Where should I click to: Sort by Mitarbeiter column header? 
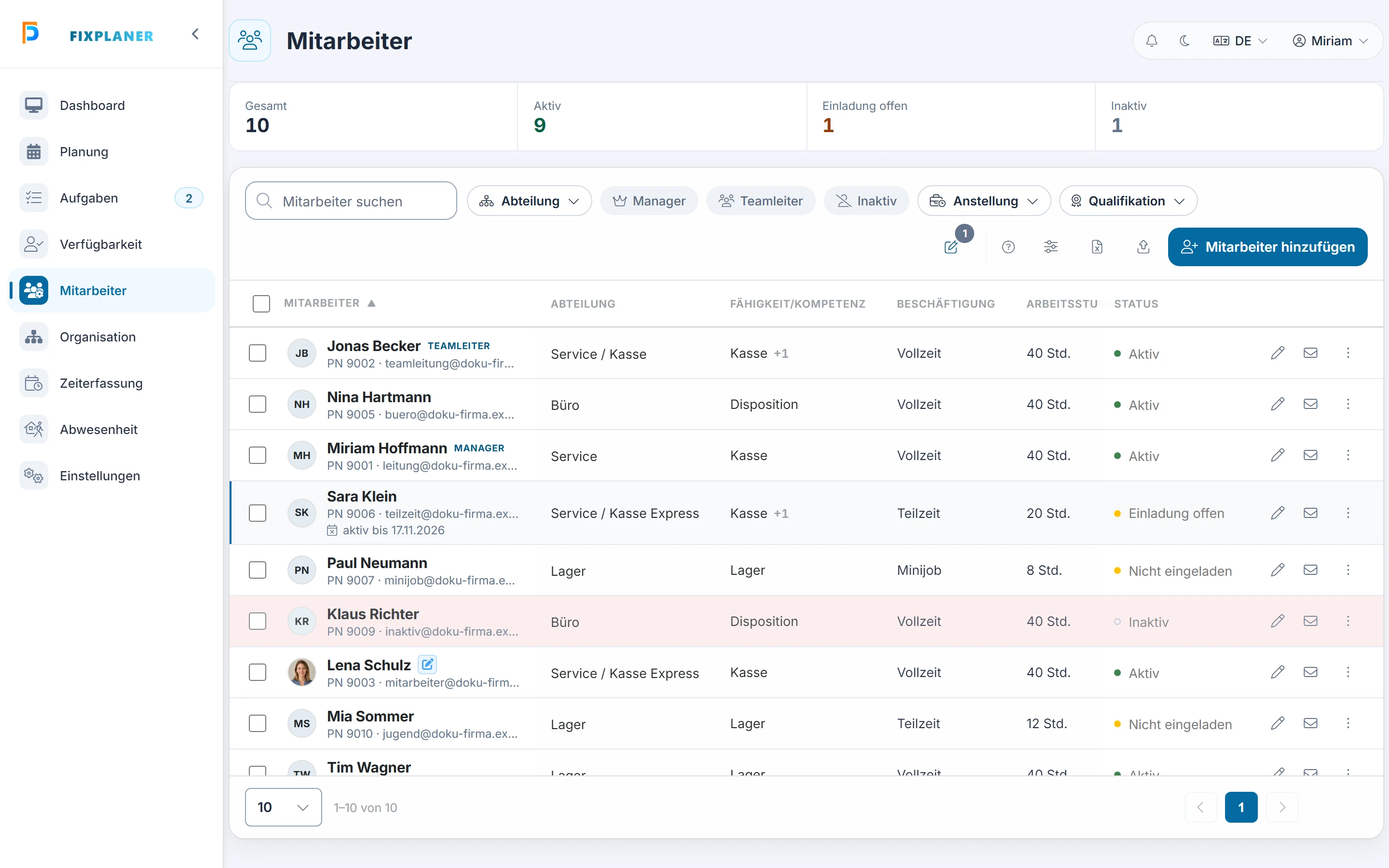[x=329, y=303]
